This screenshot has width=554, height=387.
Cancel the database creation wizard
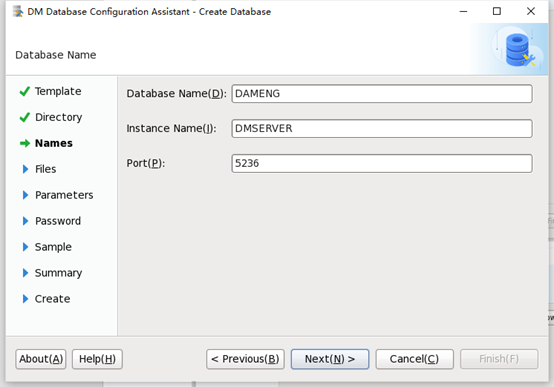click(x=414, y=359)
